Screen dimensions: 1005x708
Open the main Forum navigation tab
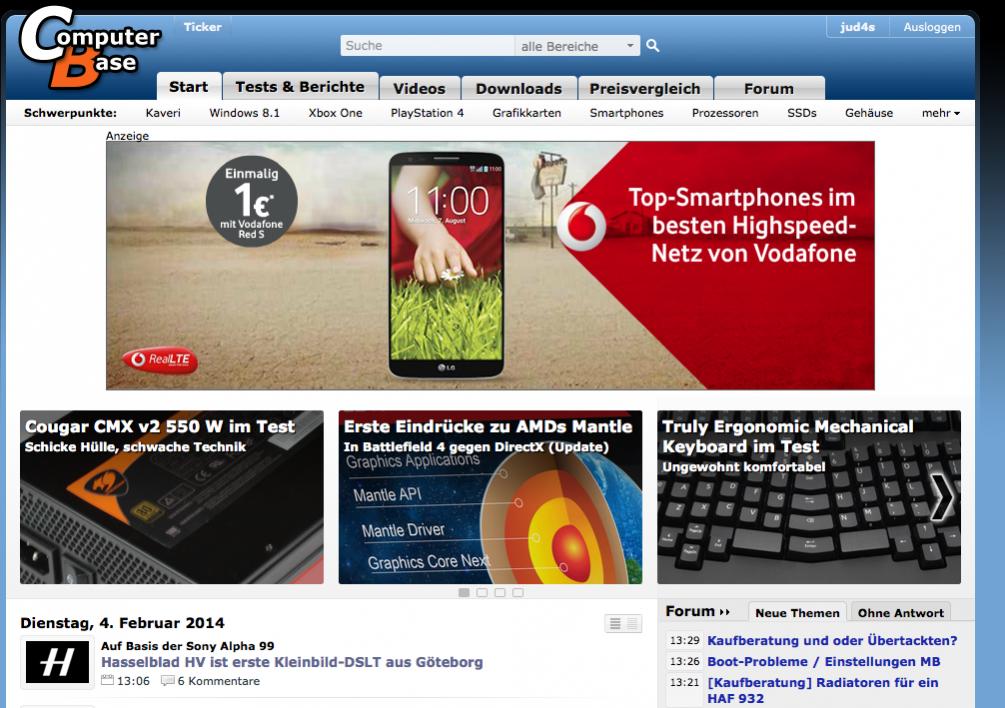coord(769,88)
